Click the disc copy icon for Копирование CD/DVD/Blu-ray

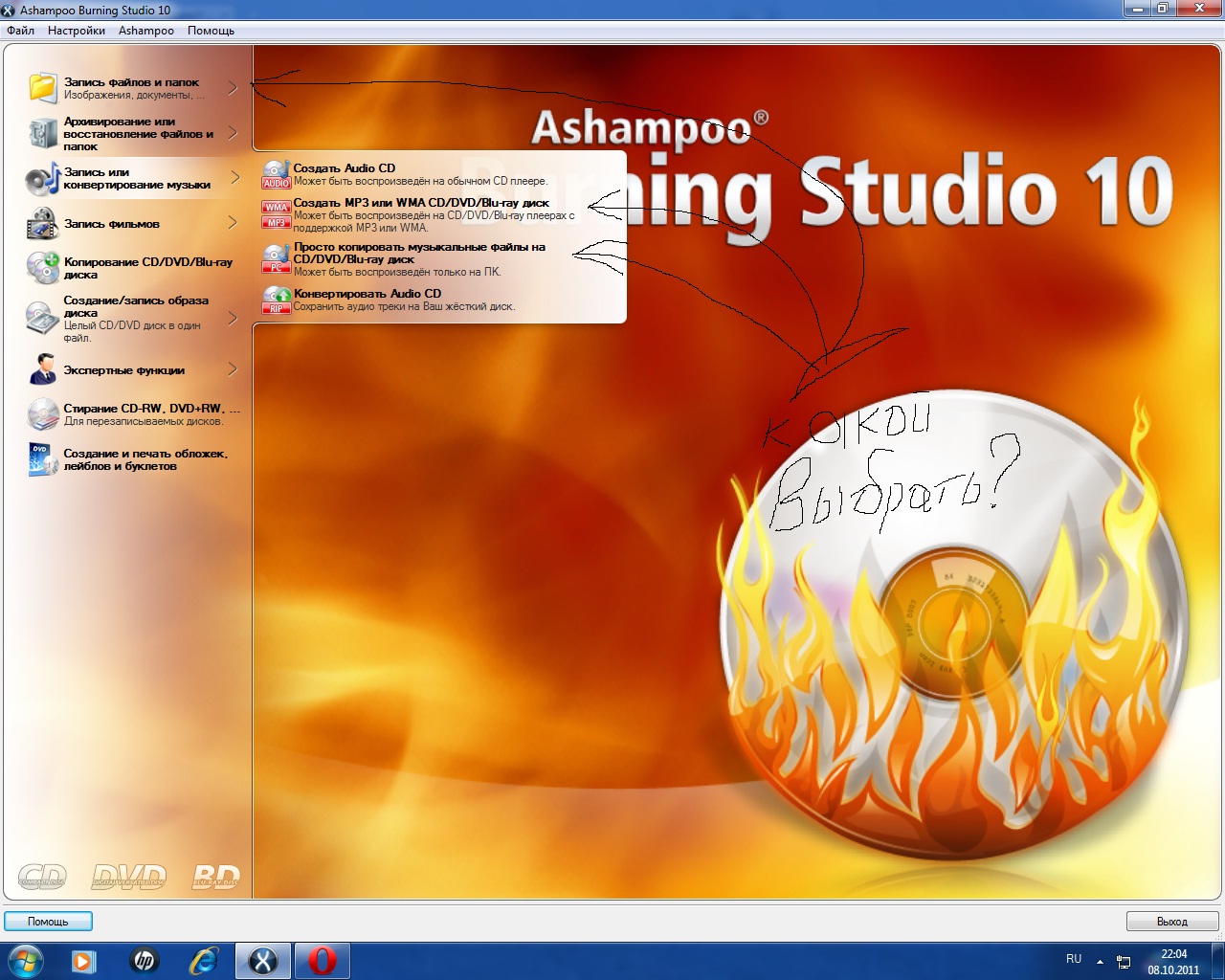click(43, 268)
